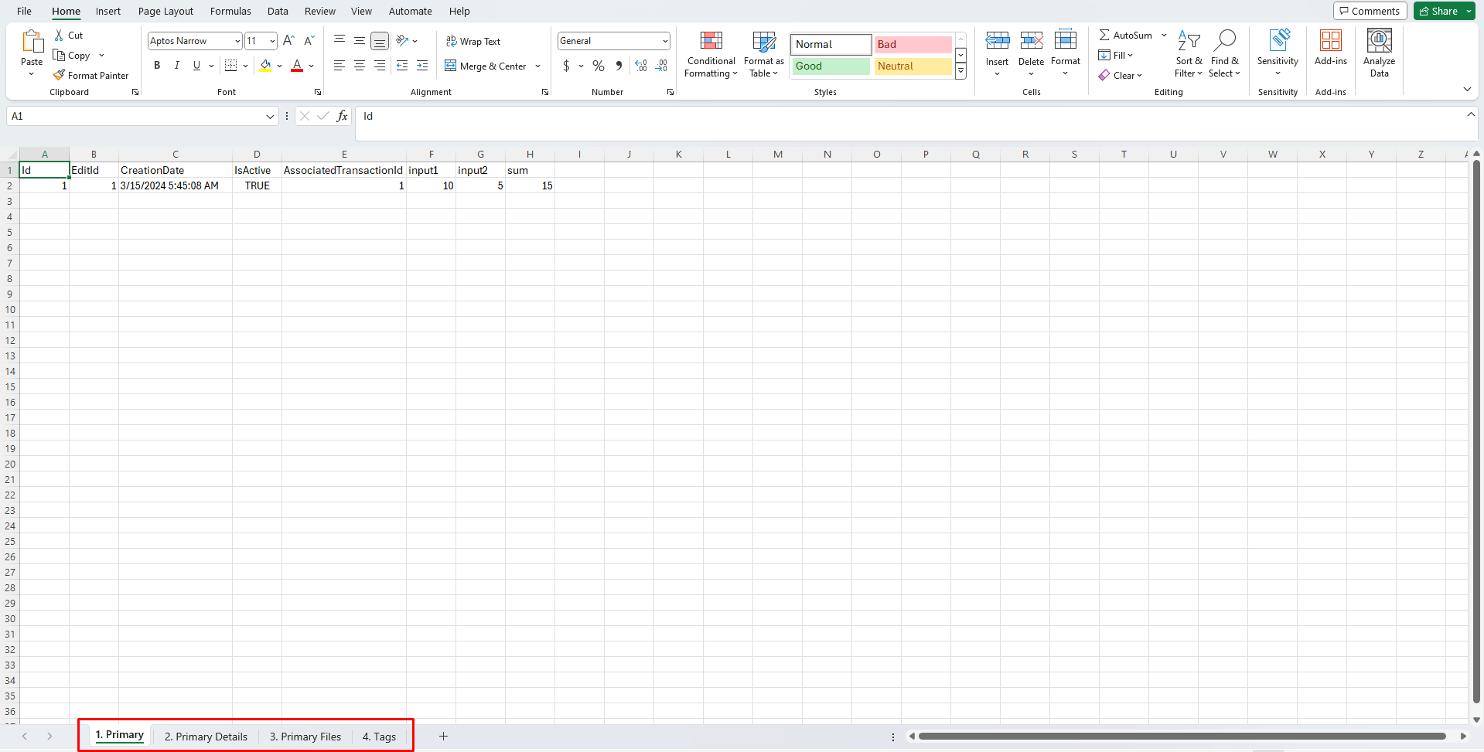This screenshot has width=1484, height=752.
Task: Apply the Borders icon
Action: click(x=231, y=66)
